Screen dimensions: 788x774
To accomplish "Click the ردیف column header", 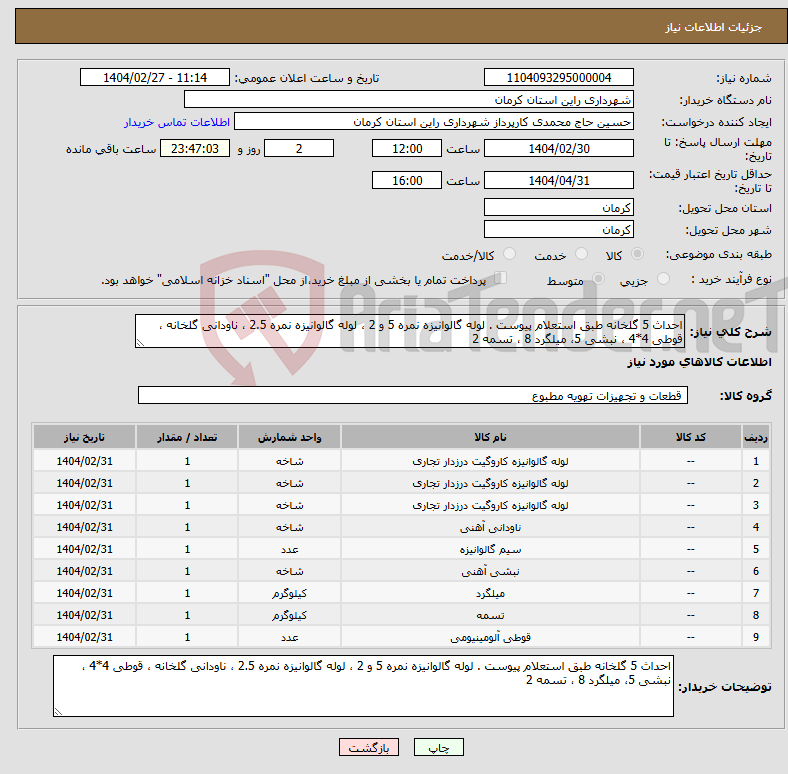I will (755, 437).
